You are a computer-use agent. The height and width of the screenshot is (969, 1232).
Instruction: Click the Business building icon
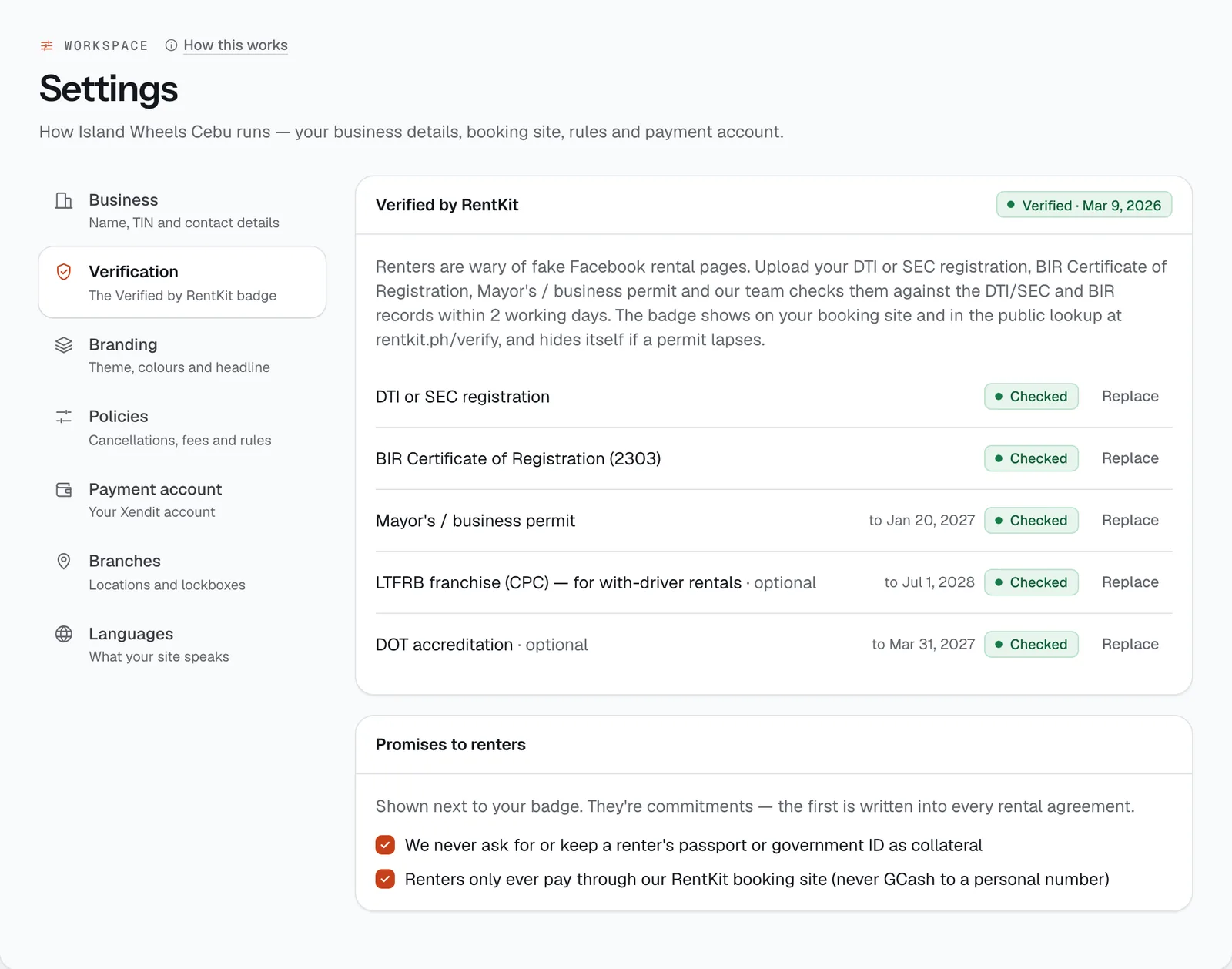64,201
